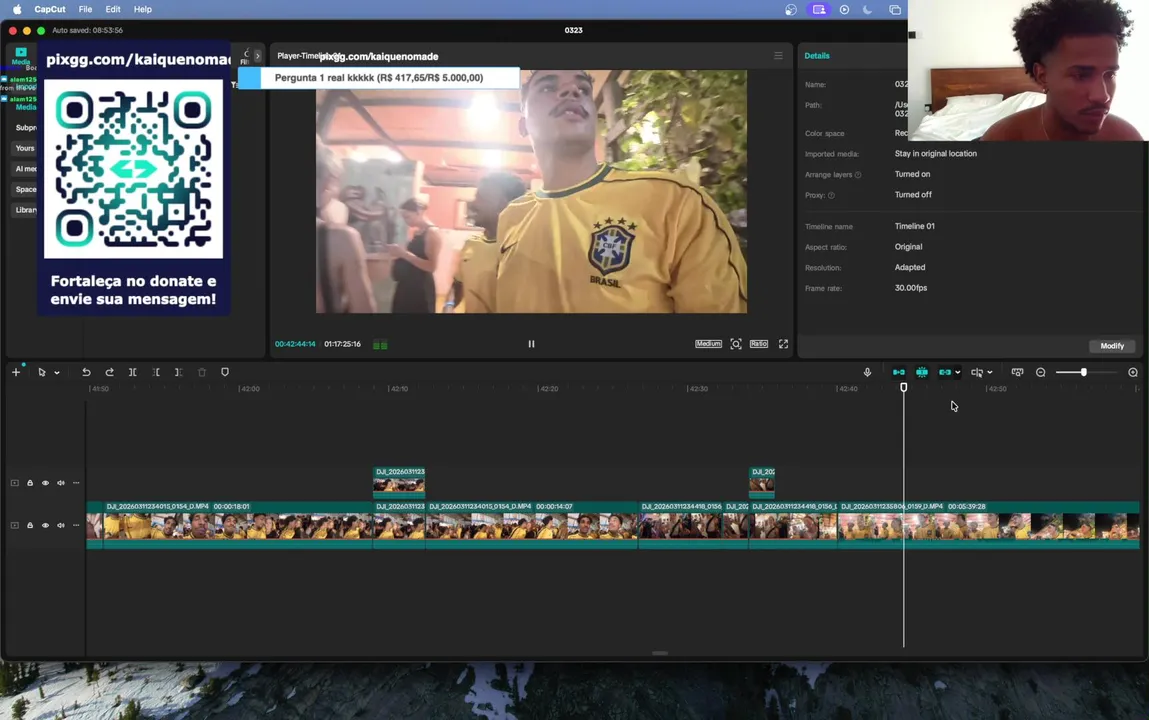Open the Help menu
This screenshot has height=720, width=1149.
coord(143,10)
